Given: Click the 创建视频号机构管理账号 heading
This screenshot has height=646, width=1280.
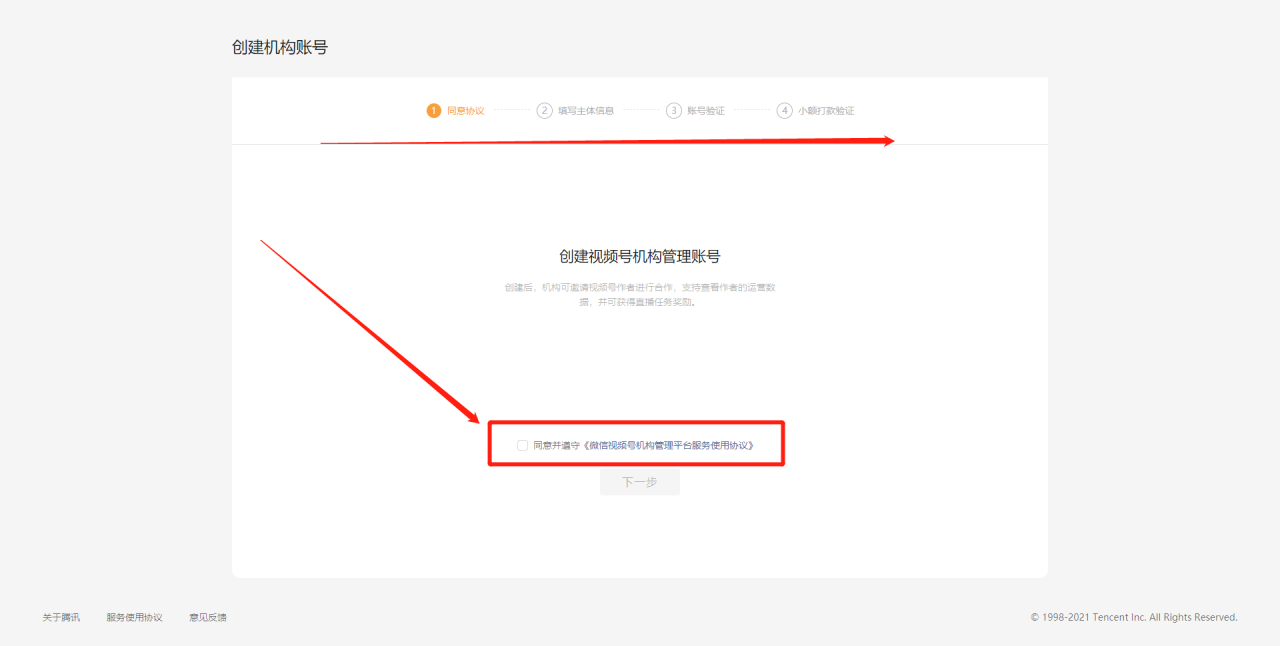Looking at the screenshot, I should coord(640,257).
